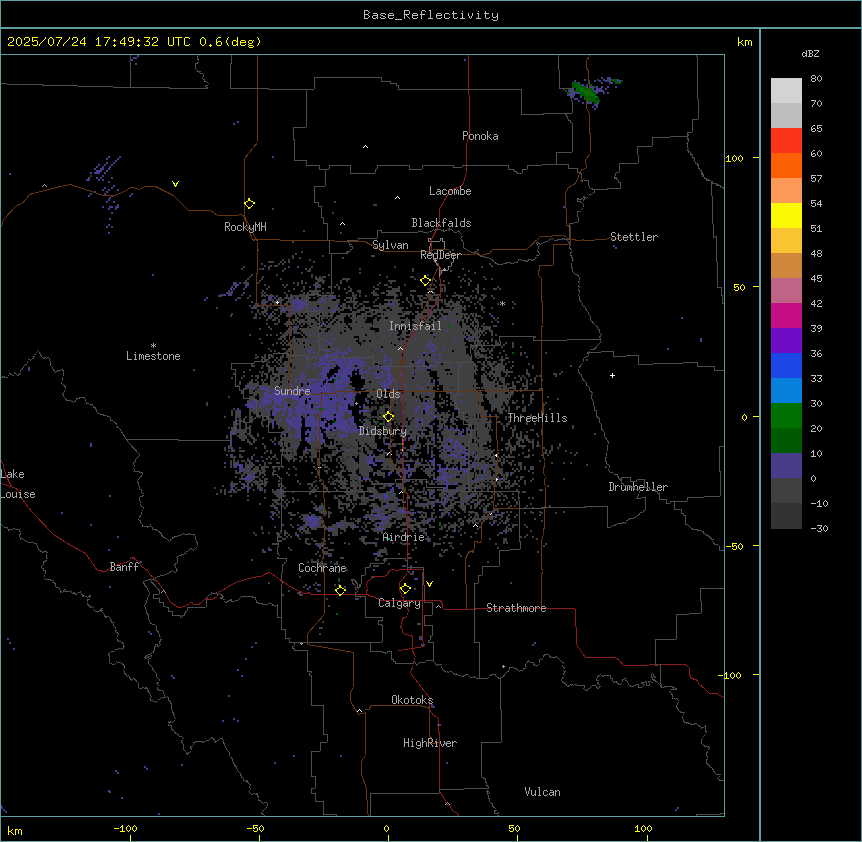Click the red 65 dBZ legend color

point(786,141)
